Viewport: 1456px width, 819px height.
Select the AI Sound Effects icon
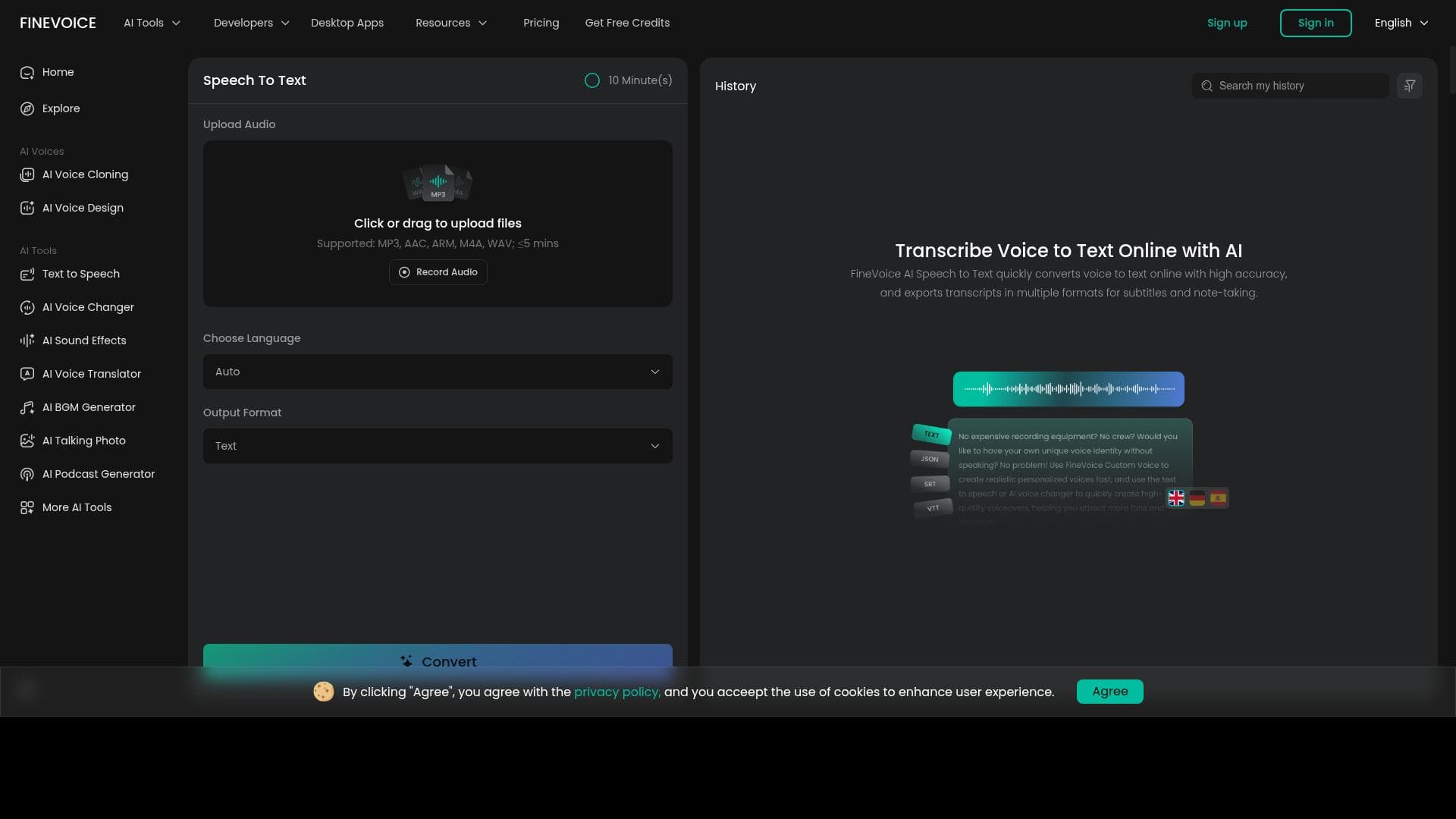[27, 340]
